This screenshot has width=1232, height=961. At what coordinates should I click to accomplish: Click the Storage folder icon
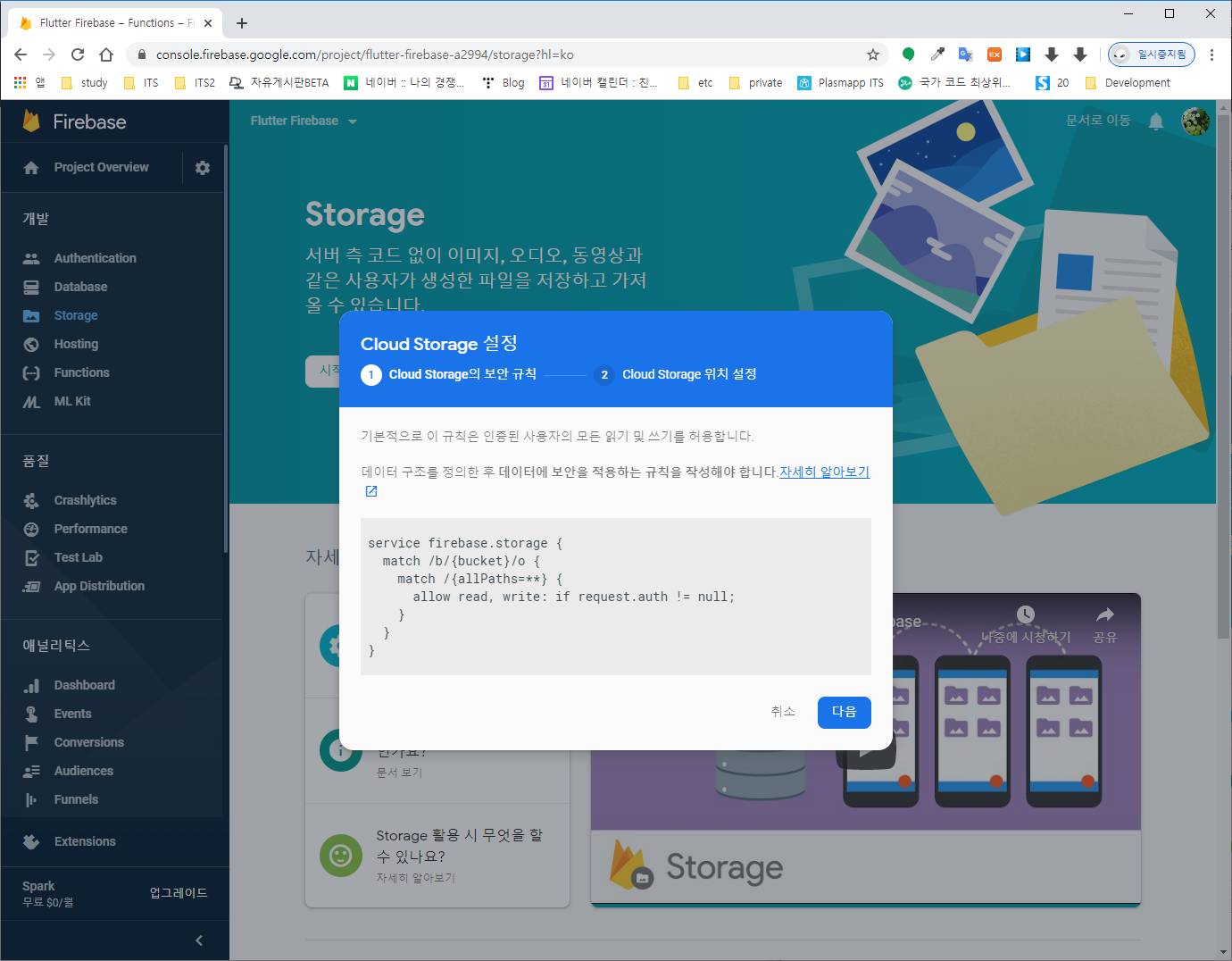coord(31,315)
